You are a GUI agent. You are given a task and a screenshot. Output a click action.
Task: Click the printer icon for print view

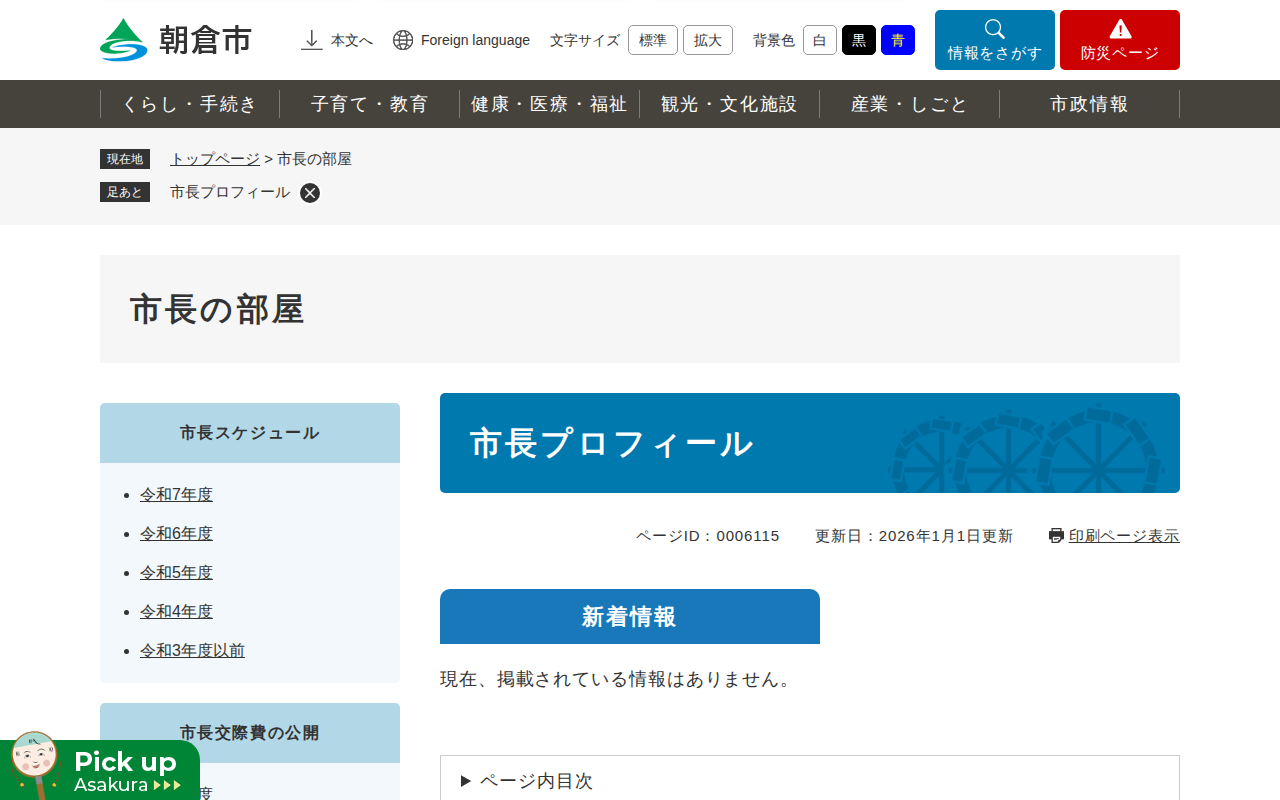1056,536
